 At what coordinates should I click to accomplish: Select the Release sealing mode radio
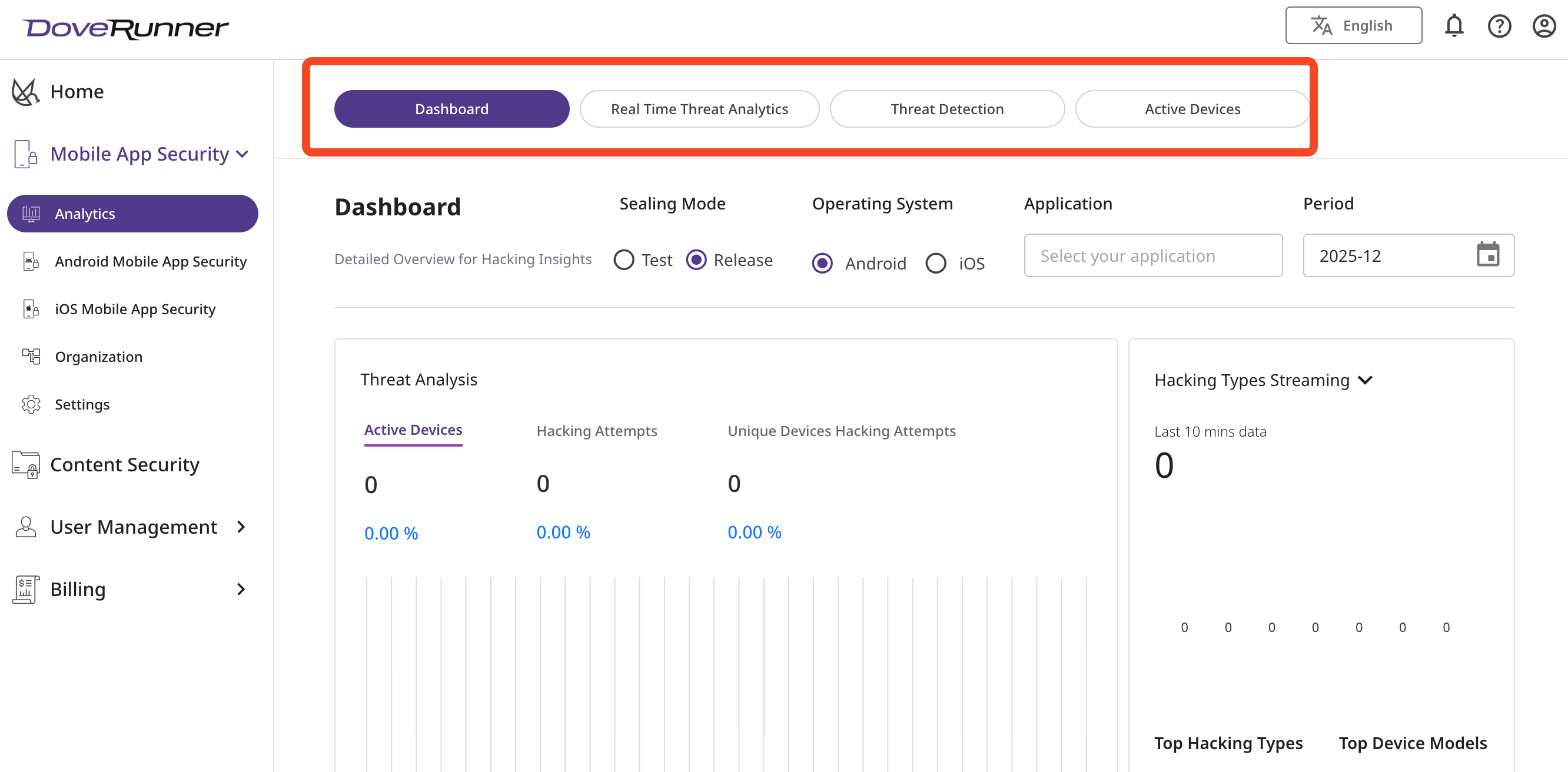click(696, 261)
